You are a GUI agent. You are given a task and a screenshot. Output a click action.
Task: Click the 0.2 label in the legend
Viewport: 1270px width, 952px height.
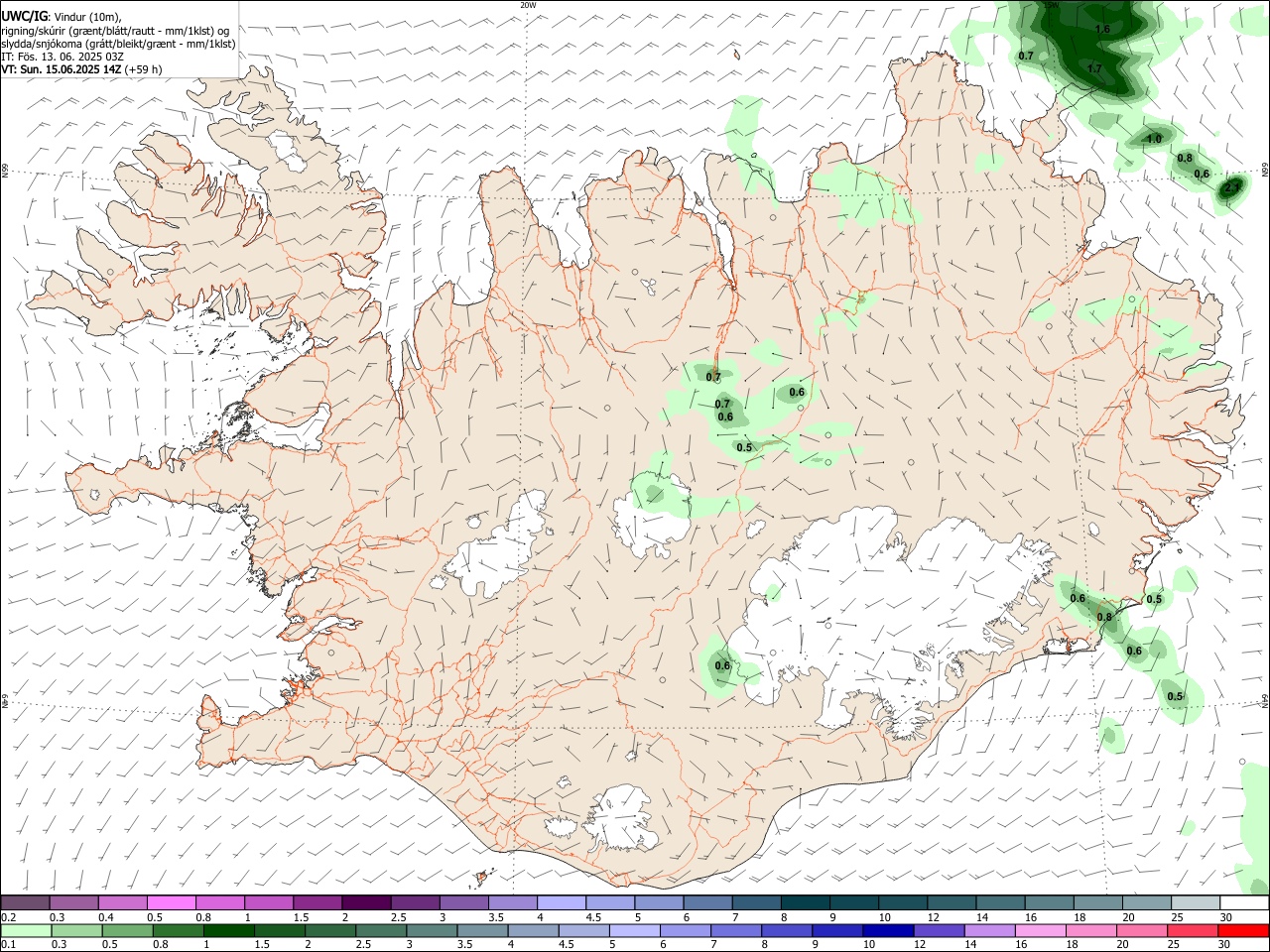coord(8,917)
